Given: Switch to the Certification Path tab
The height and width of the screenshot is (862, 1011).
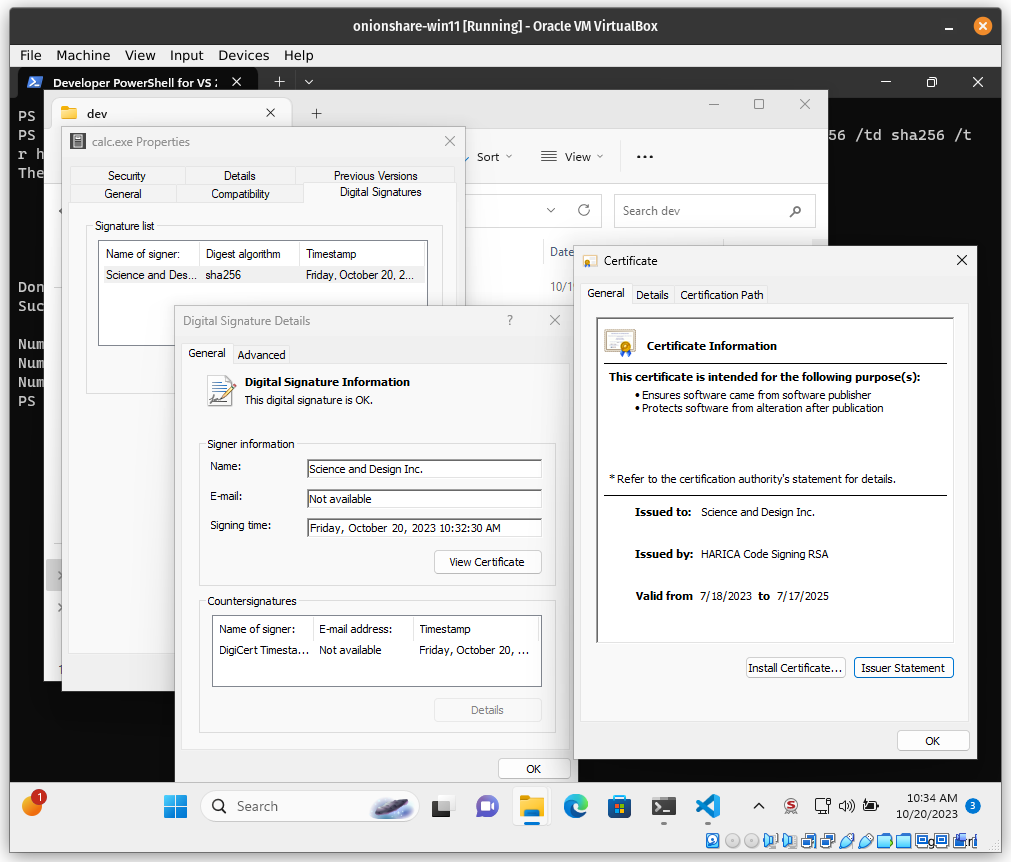Looking at the screenshot, I should pos(721,295).
